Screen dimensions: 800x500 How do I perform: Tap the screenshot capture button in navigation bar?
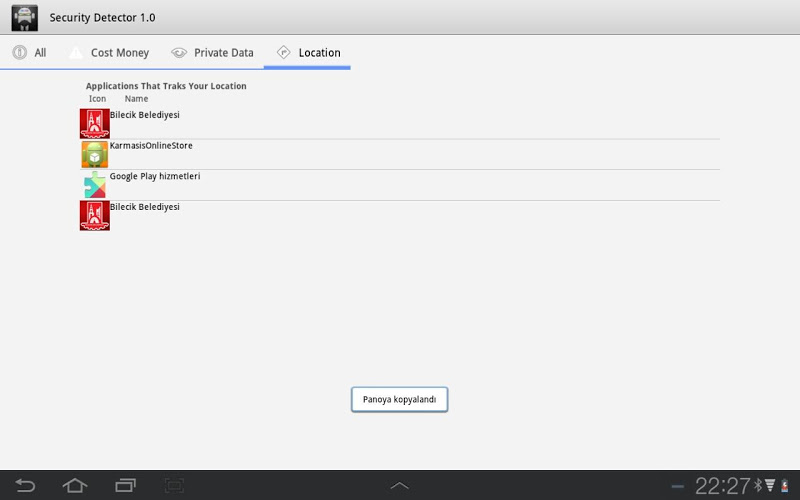coord(174,485)
